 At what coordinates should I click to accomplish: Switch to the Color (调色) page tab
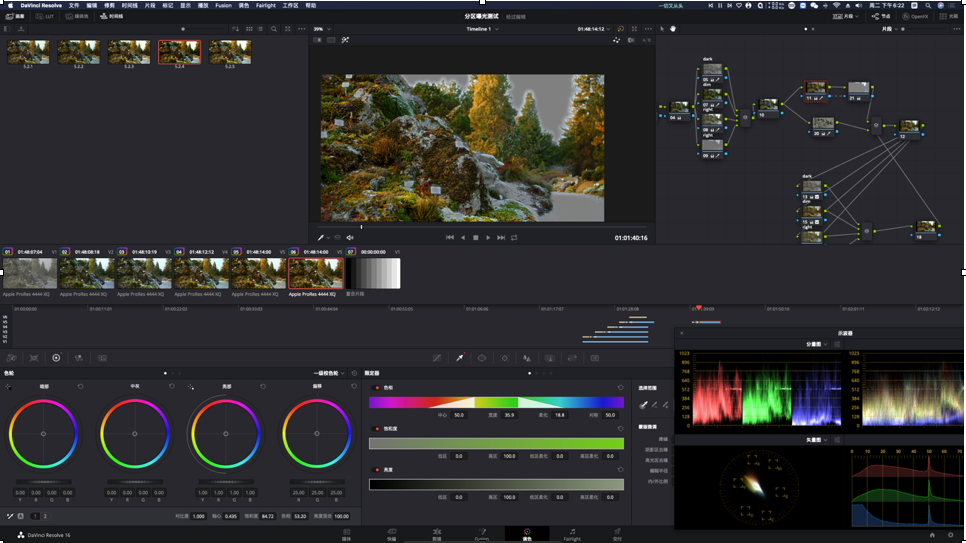click(x=527, y=533)
